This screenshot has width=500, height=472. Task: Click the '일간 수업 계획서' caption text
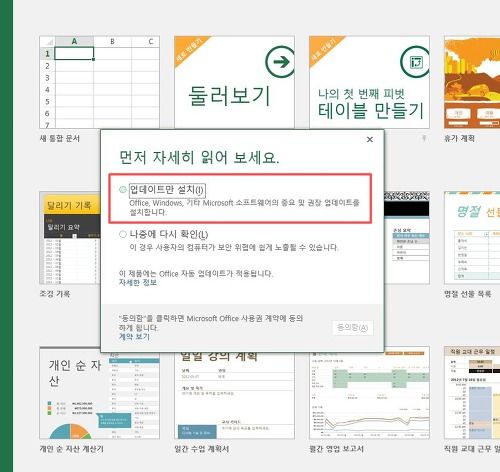click(202, 449)
